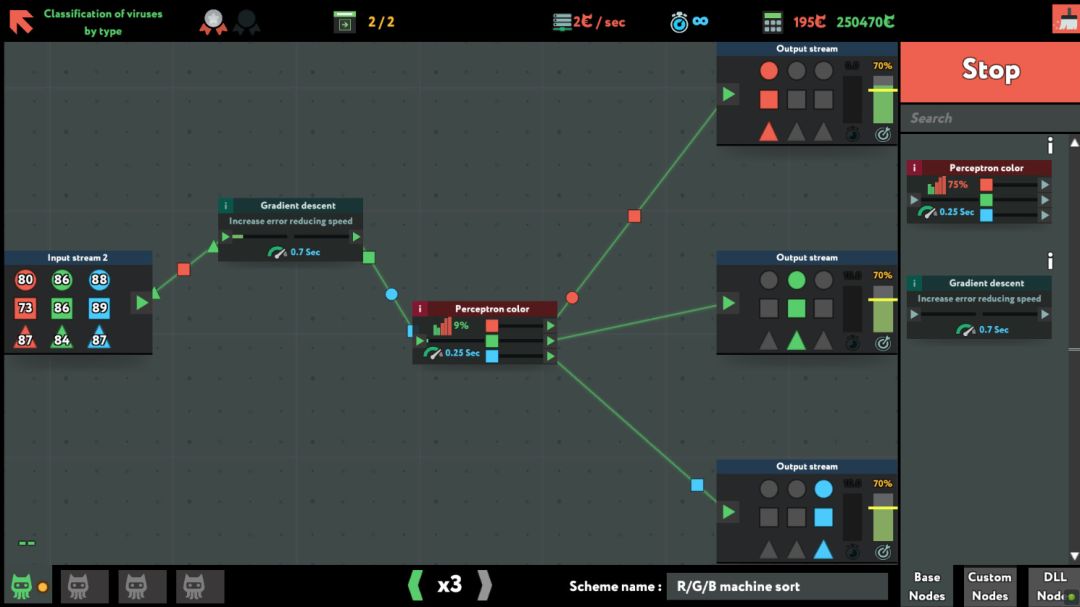This screenshot has width=1080, height=607.
Task: Decrease simulation speed with left chevron
Action: pos(415,586)
